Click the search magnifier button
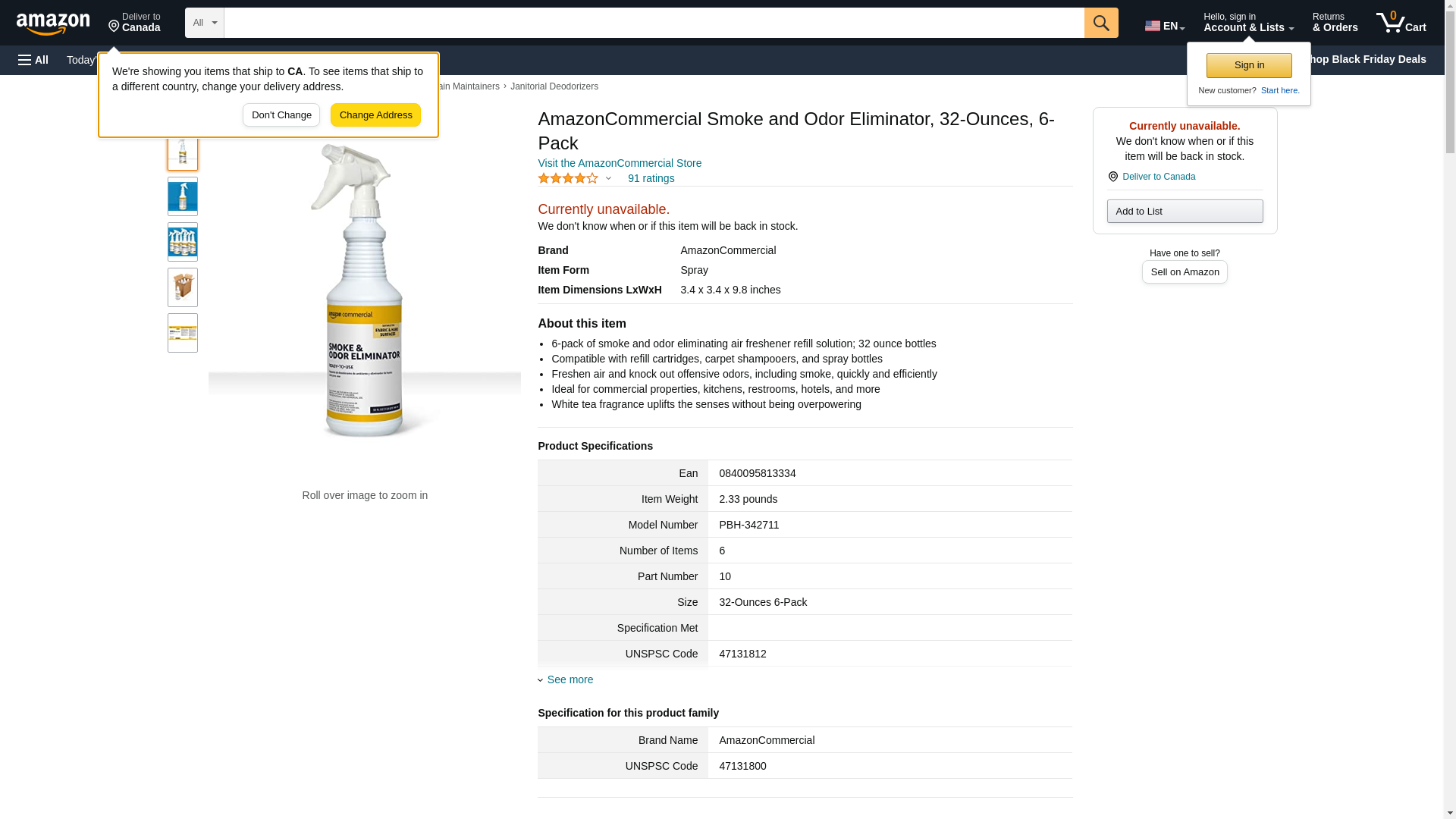 coord(1101,23)
